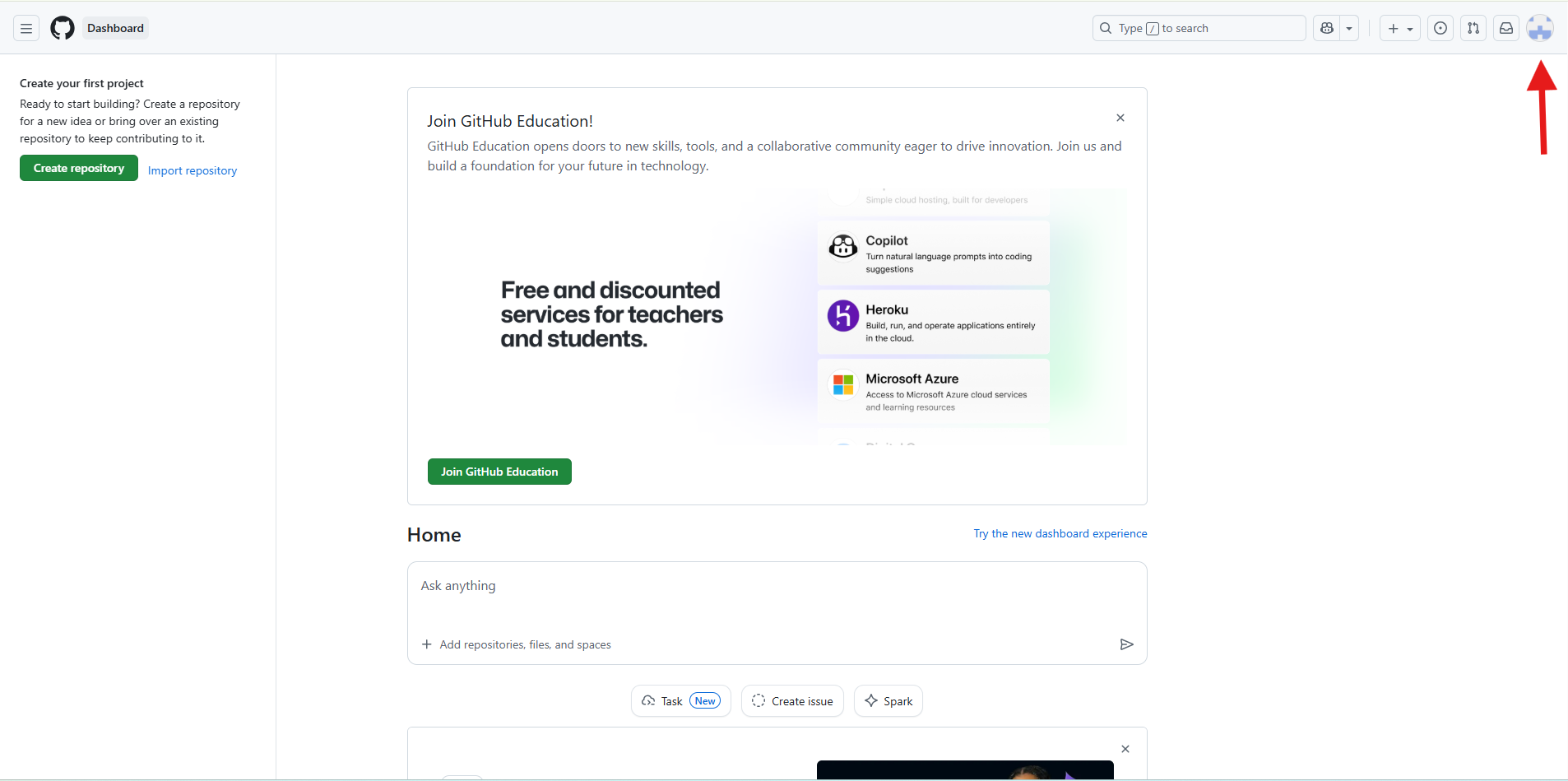The width and height of the screenshot is (1568, 781).
Task: Send the Ask anything prompt
Action: coord(1126,644)
